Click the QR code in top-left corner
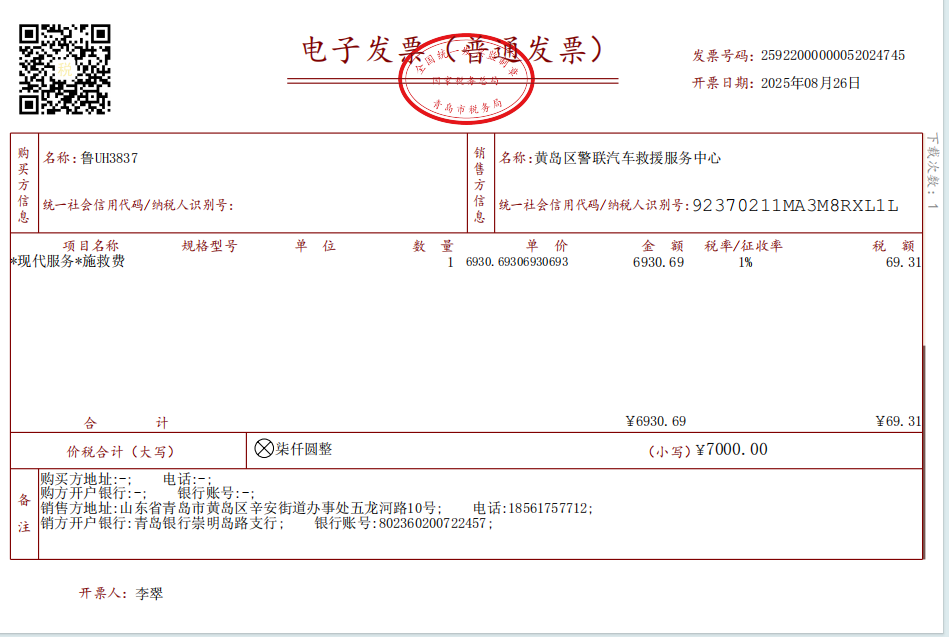 [64, 68]
